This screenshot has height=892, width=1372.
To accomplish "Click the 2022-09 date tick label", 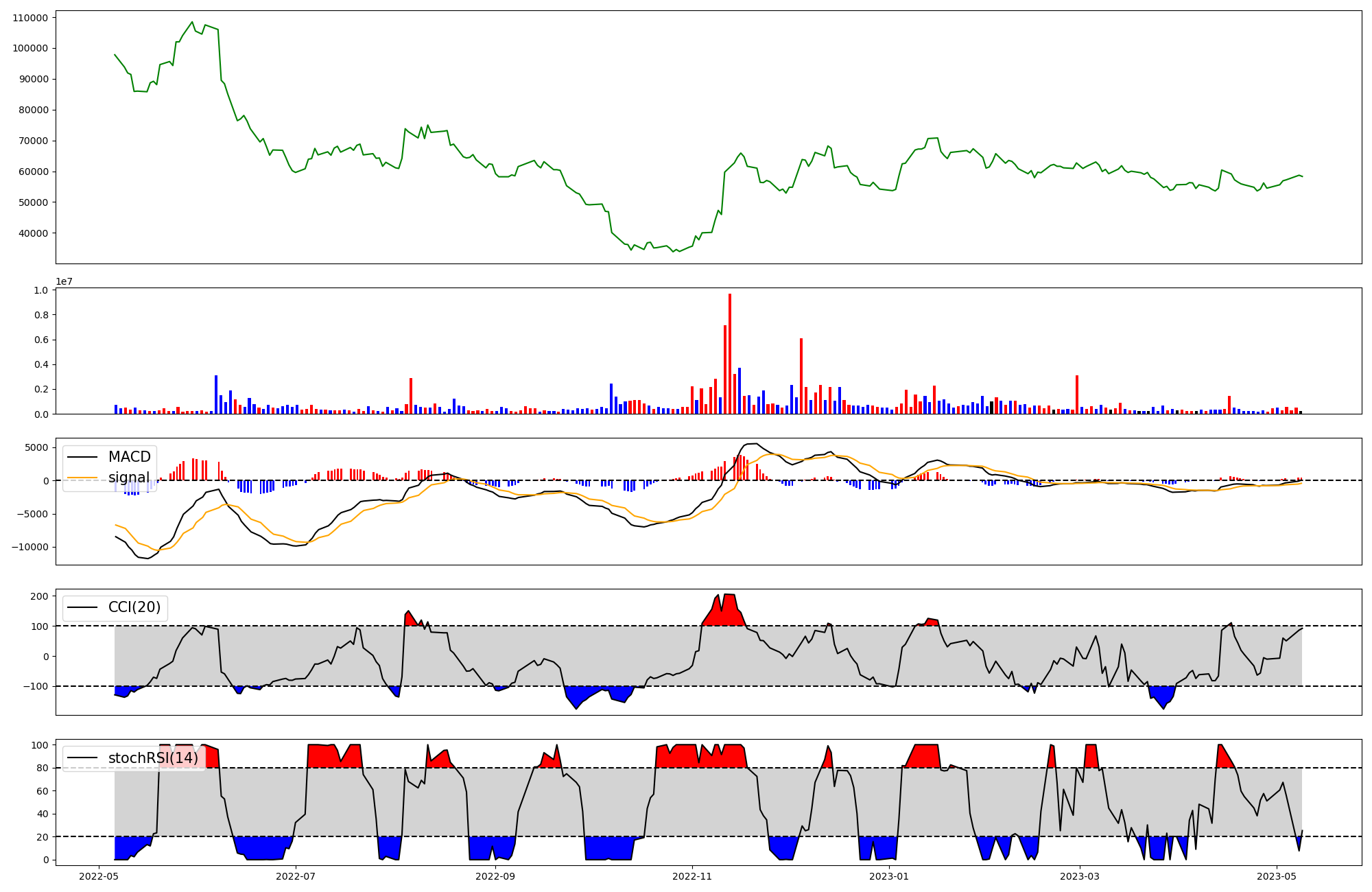I will 495,876.
